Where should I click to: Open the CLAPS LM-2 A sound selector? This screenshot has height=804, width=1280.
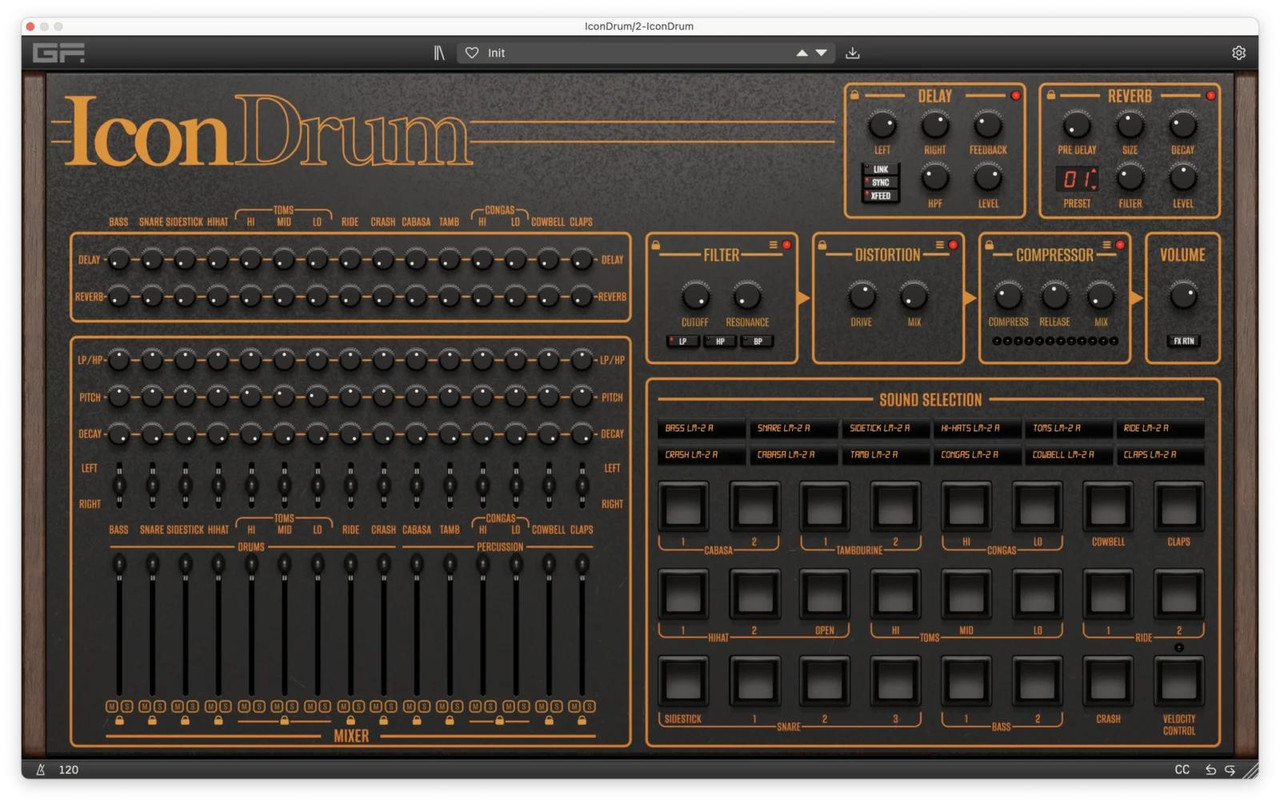pyautogui.click(x=1160, y=456)
